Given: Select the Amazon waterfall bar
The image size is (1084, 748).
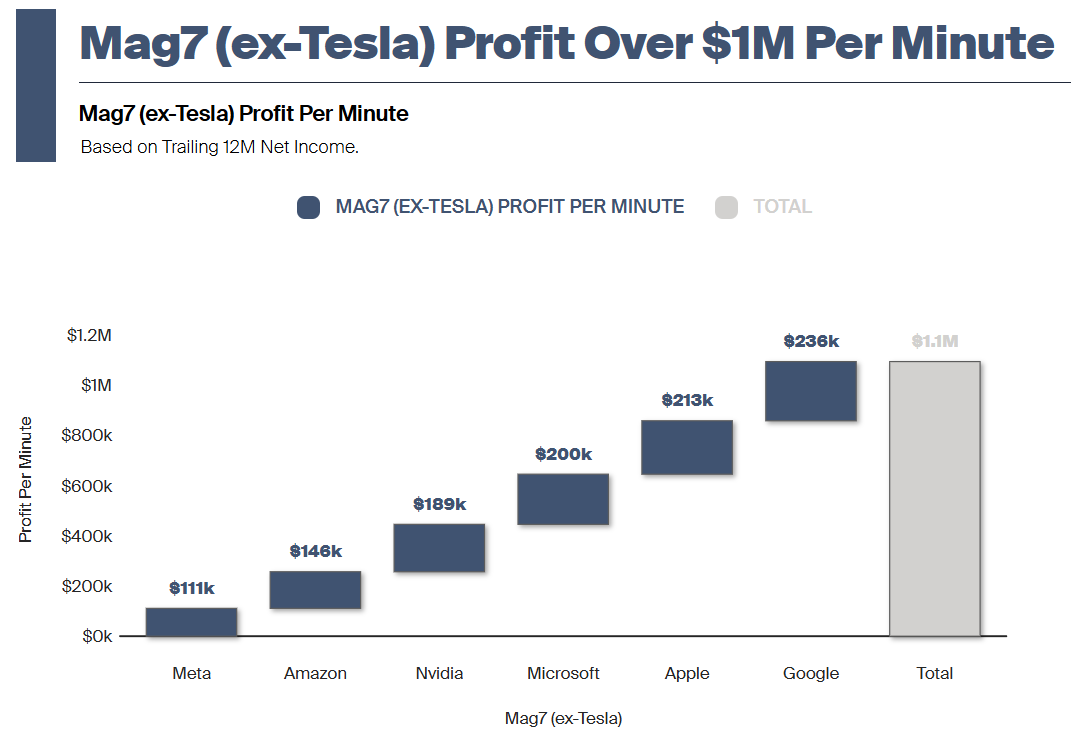Looking at the screenshot, I should click(315, 590).
